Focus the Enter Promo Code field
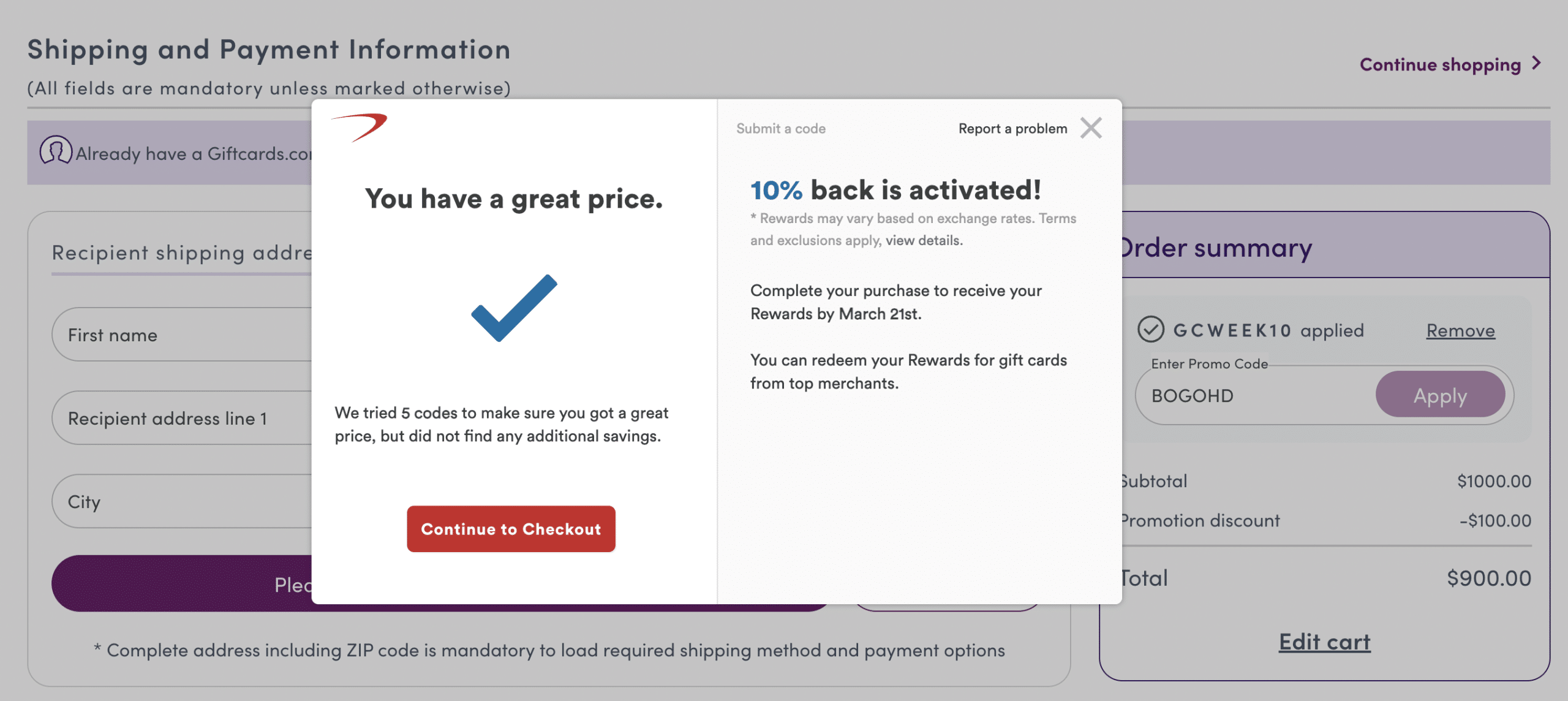1568x701 pixels. coord(1256,396)
